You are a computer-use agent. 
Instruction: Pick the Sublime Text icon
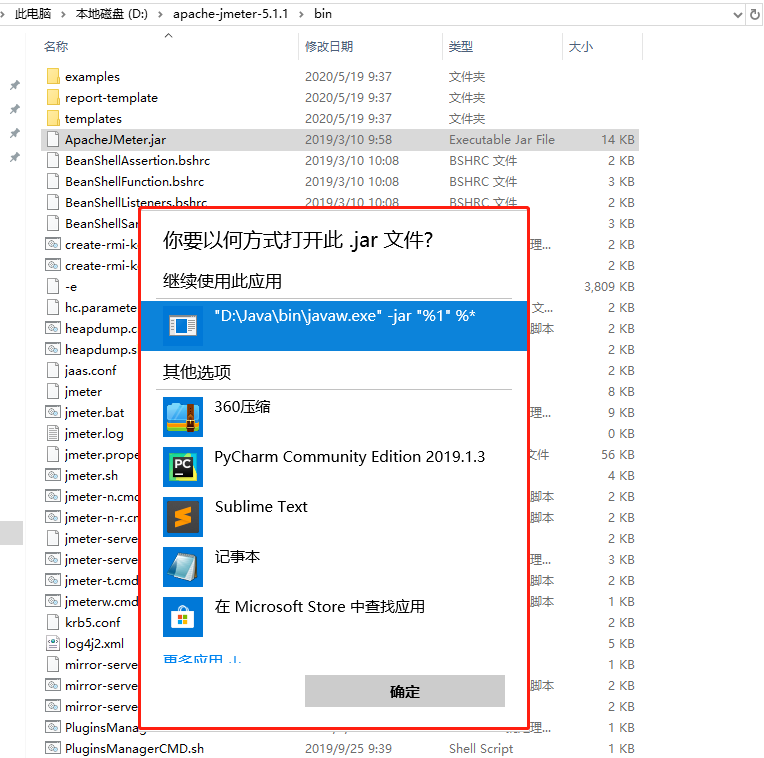pyautogui.click(x=183, y=517)
